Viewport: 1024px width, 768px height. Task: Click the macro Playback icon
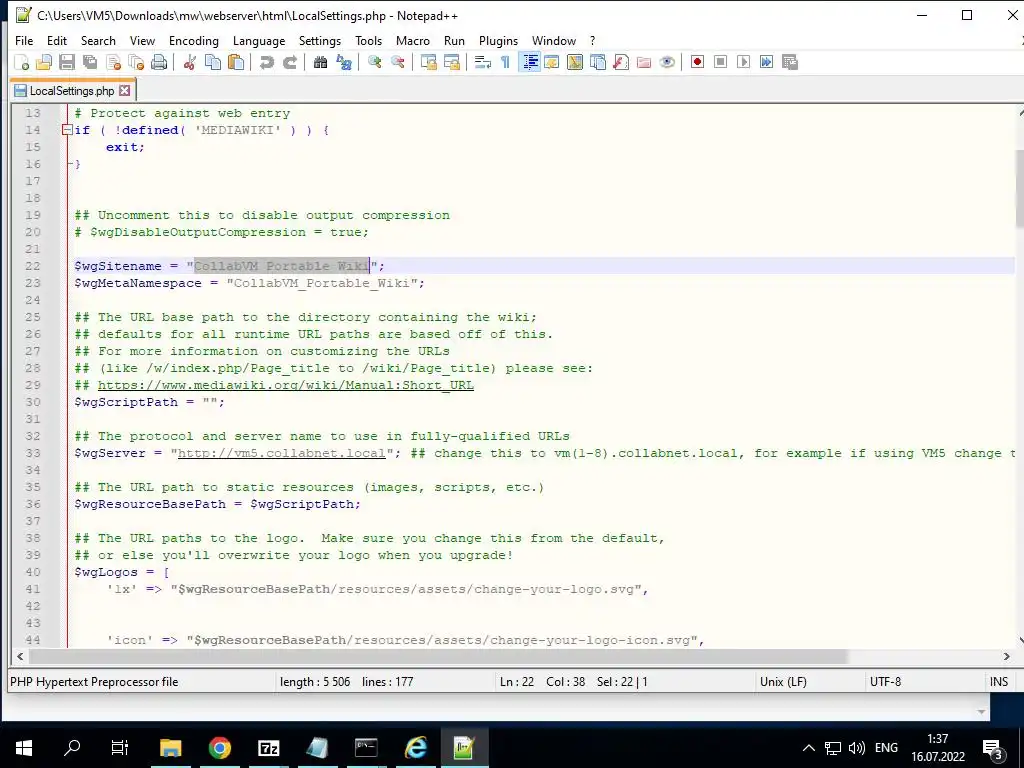(x=743, y=62)
